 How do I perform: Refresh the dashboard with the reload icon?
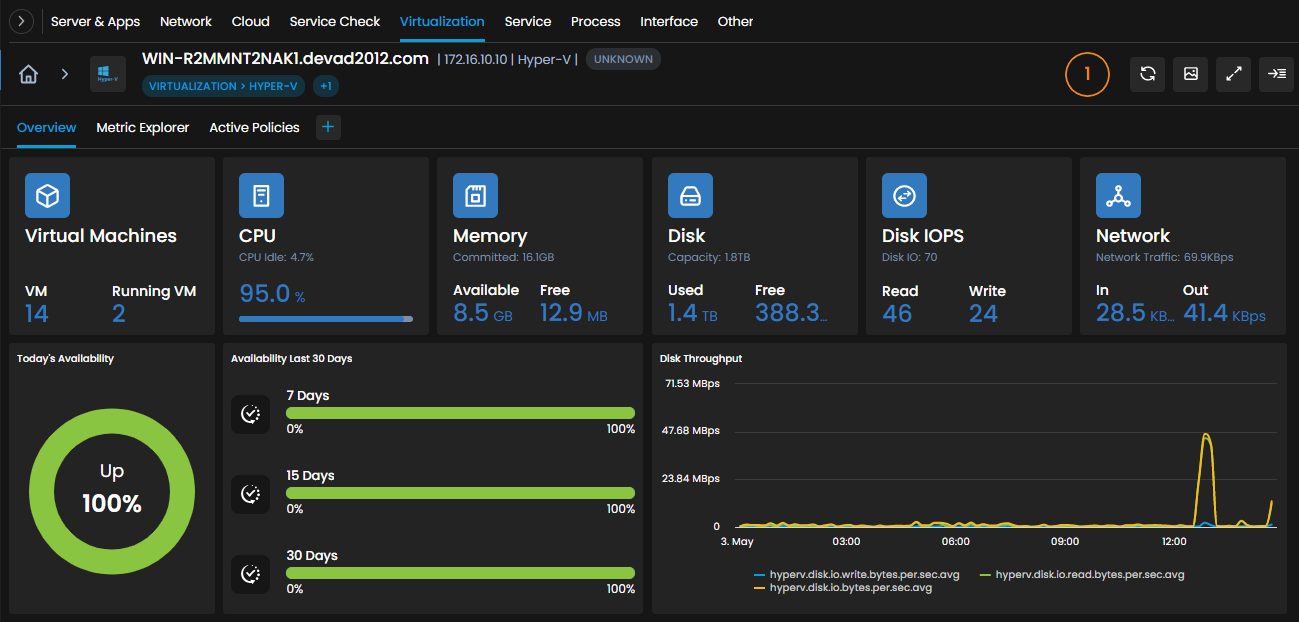(x=1147, y=74)
